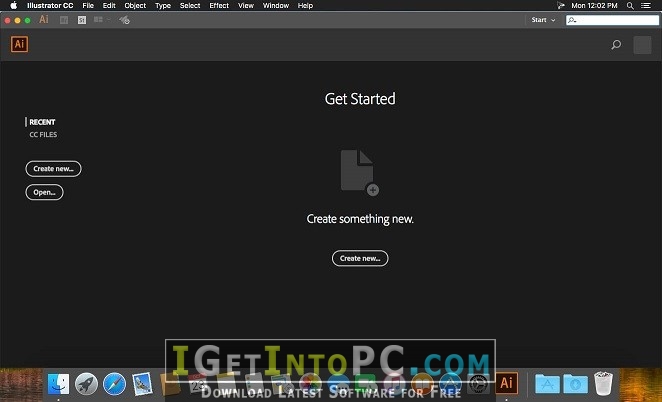Open Finder from the dock
This screenshot has width=662, height=402.
pyautogui.click(x=58, y=383)
